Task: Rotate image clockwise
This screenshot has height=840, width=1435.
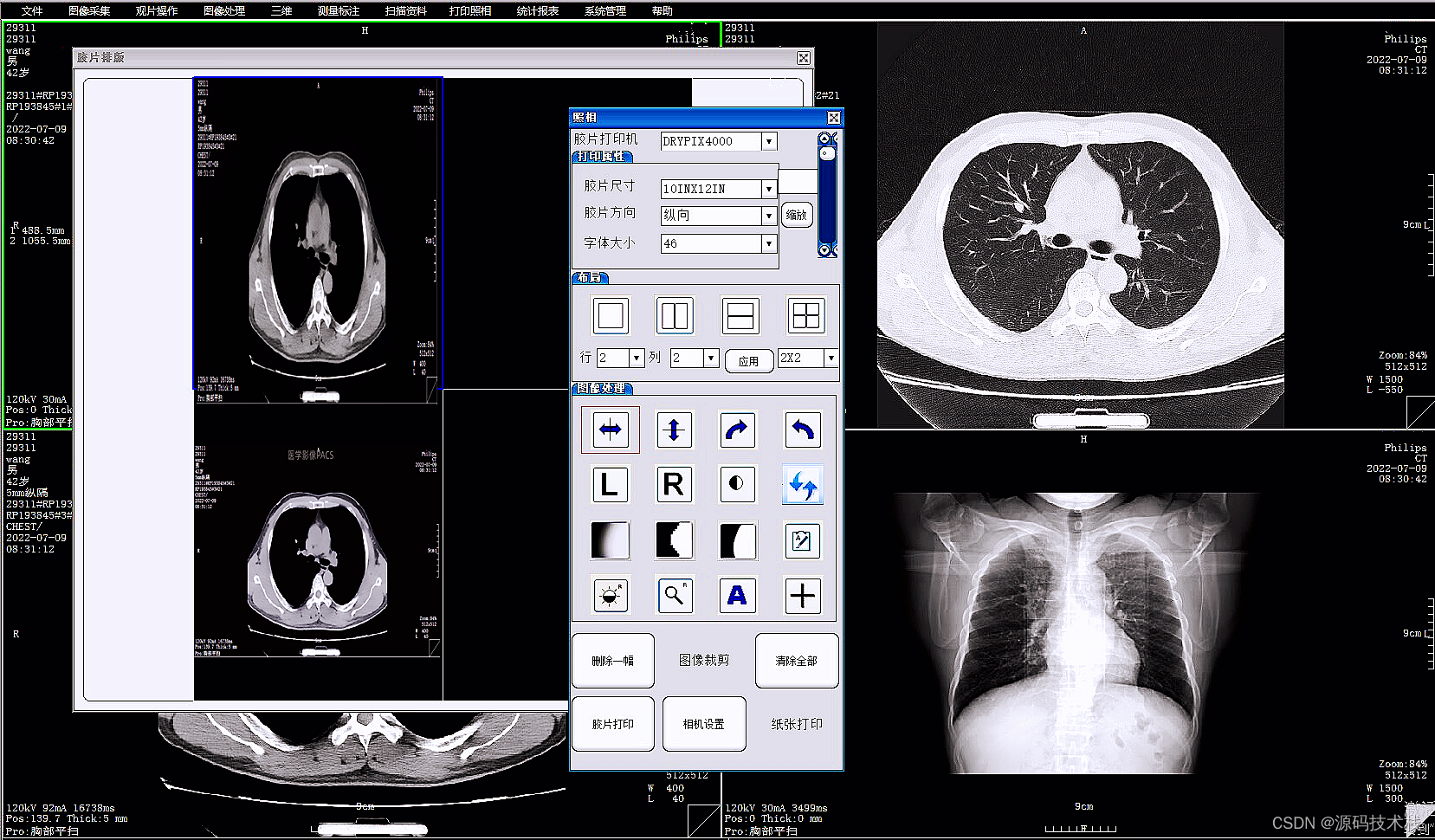Action: (737, 430)
